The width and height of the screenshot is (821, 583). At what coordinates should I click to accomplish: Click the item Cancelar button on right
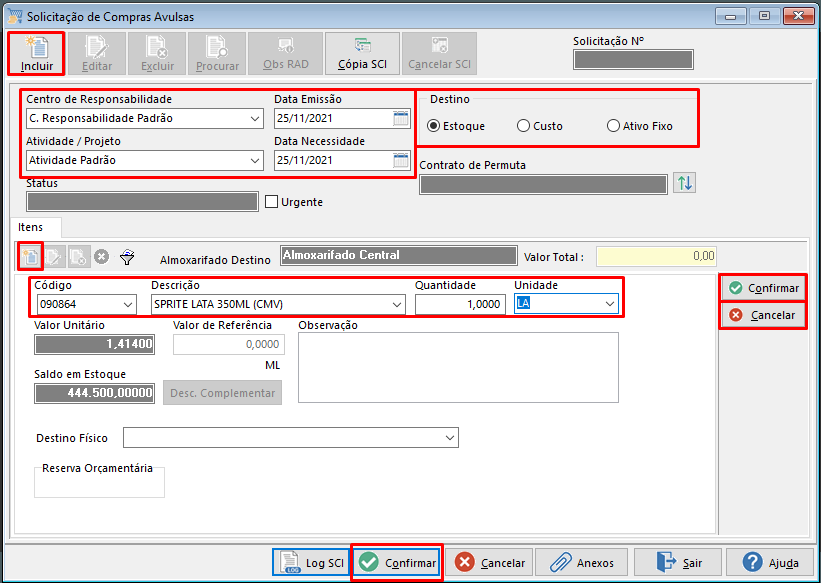[x=763, y=315]
